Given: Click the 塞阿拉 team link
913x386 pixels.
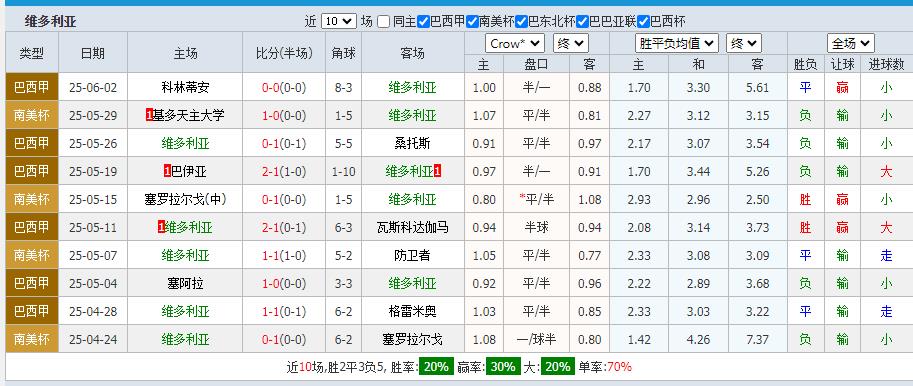Looking at the screenshot, I should [185, 284].
